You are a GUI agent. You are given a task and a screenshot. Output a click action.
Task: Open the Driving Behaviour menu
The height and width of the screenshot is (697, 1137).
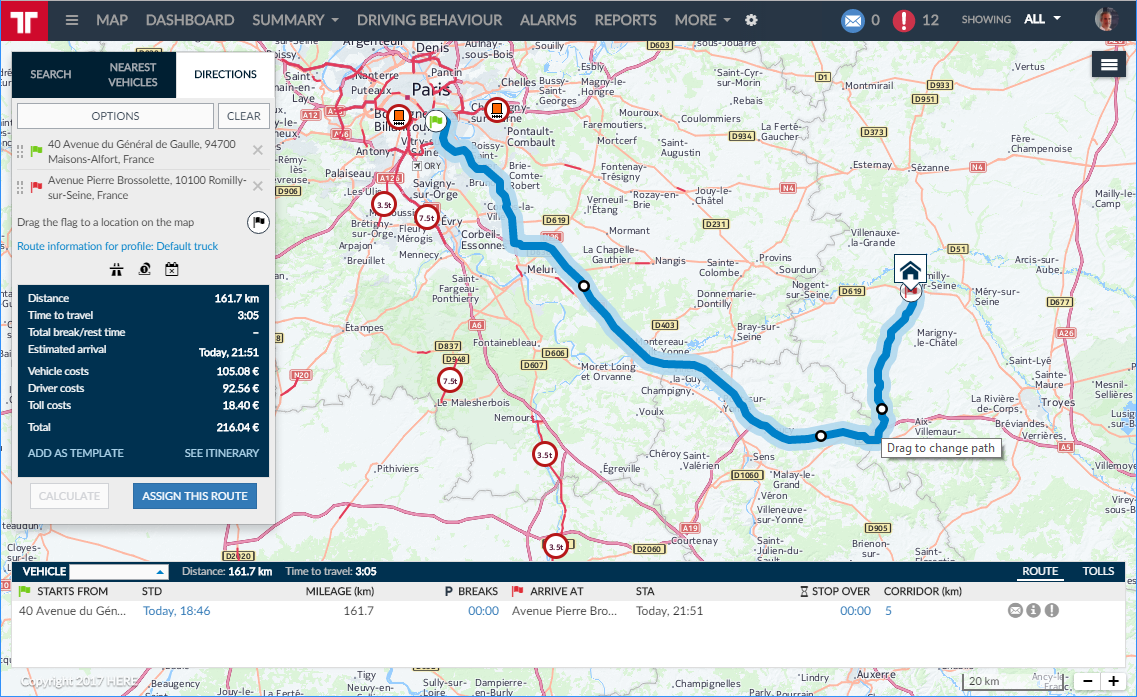click(x=429, y=20)
